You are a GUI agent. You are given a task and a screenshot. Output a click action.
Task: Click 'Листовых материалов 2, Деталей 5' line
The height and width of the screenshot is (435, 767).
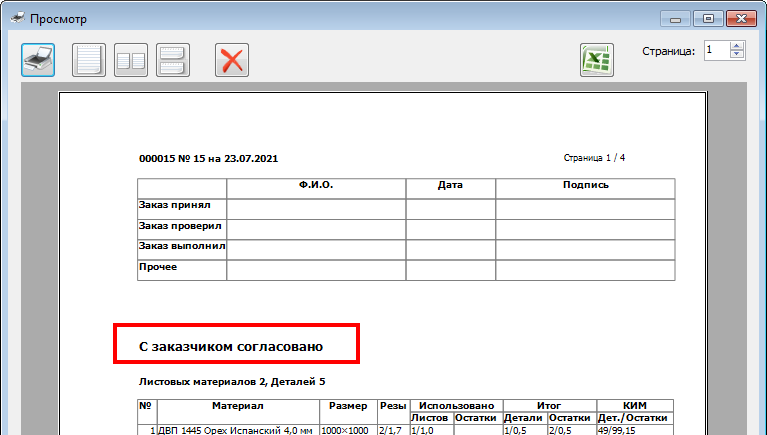click(232, 382)
